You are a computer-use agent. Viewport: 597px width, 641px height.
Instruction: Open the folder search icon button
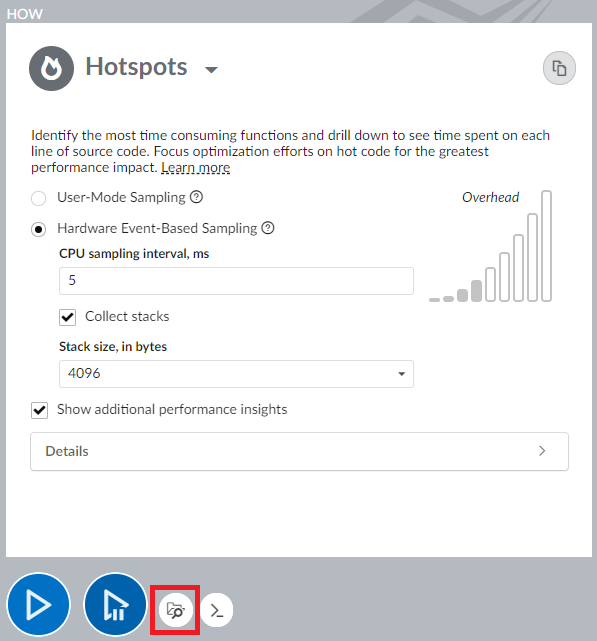point(176,610)
